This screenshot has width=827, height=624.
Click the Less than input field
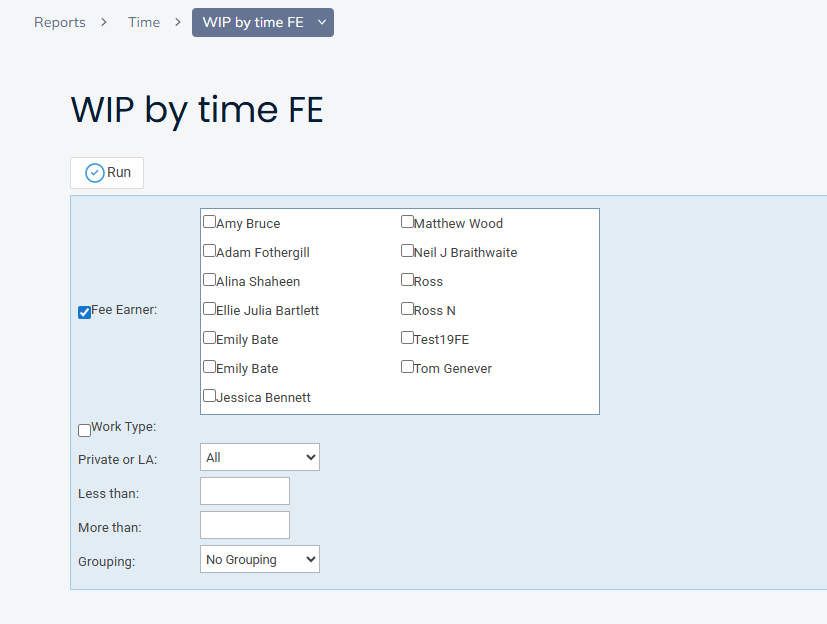click(x=245, y=491)
